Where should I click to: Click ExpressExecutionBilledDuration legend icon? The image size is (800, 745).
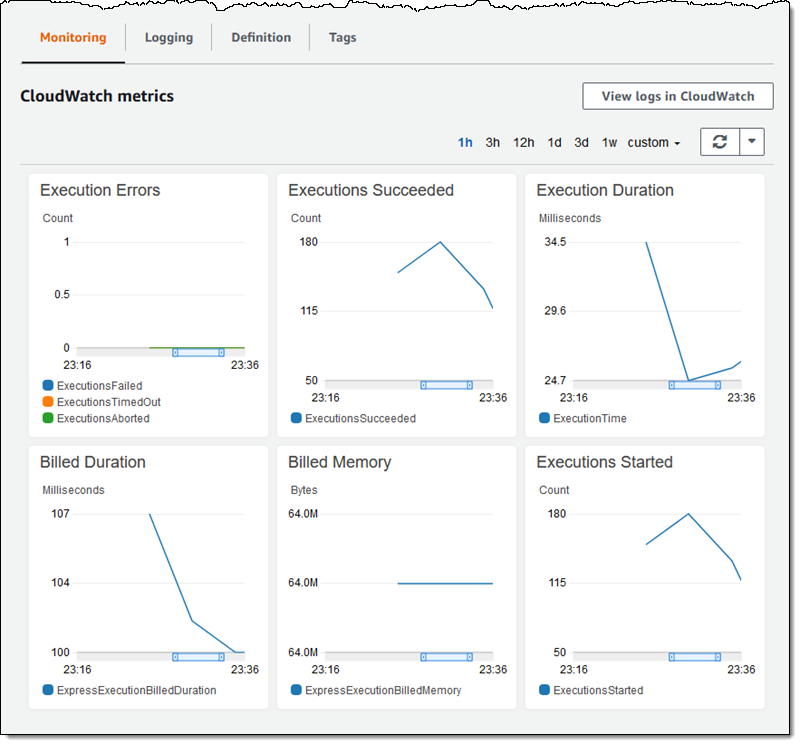point(48,690)
